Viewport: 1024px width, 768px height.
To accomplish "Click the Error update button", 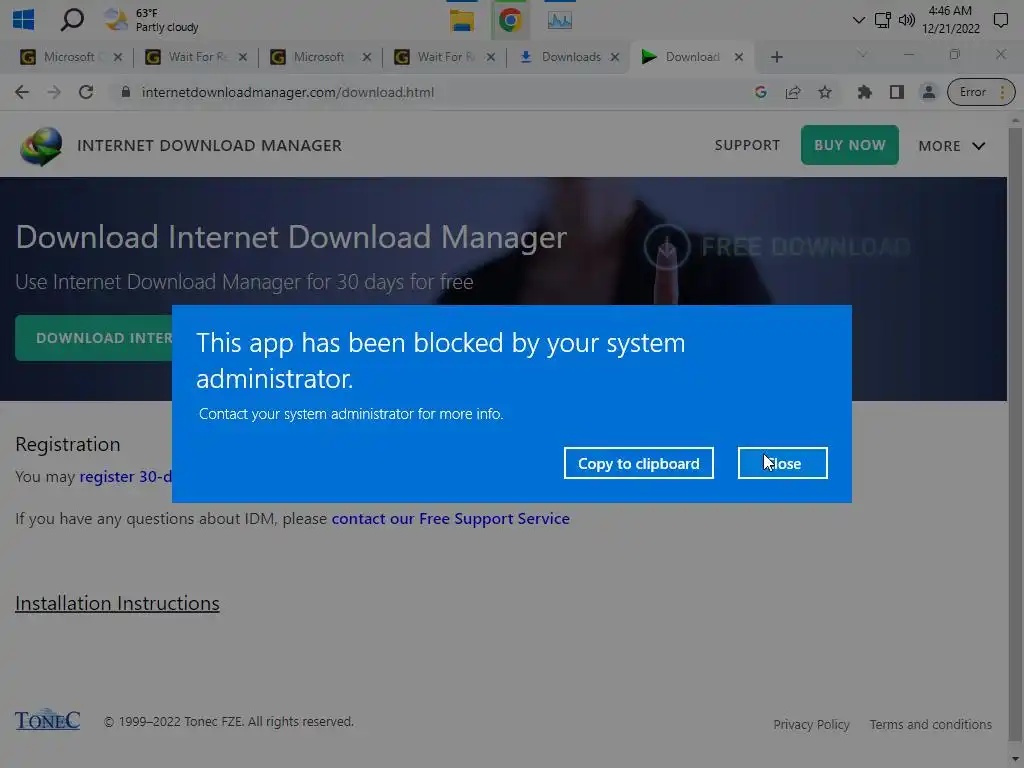I will coord(981,92).
